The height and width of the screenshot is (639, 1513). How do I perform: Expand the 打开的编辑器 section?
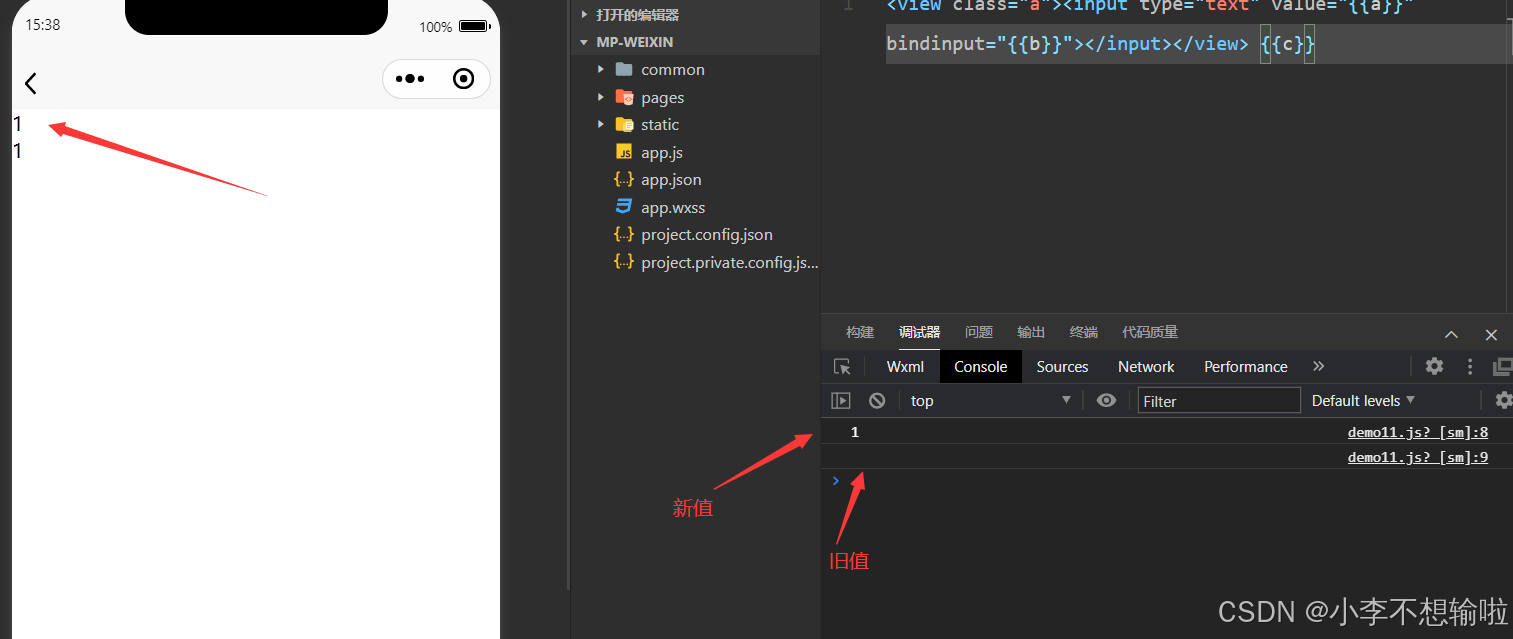pos(584,15)
